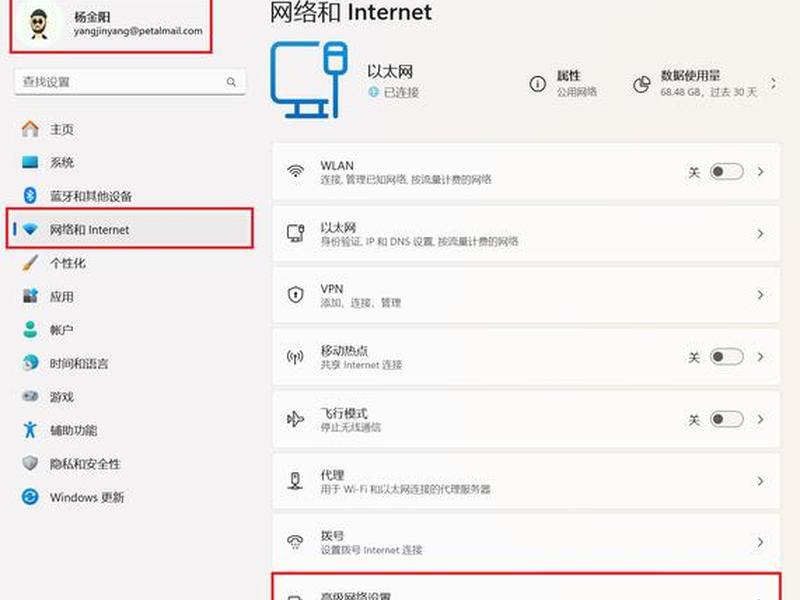Image resolution: width=800 pixels, height=600 pixels.
Task: Click the gamepad icon beside 游戏
Action: (x=30, y=396)
